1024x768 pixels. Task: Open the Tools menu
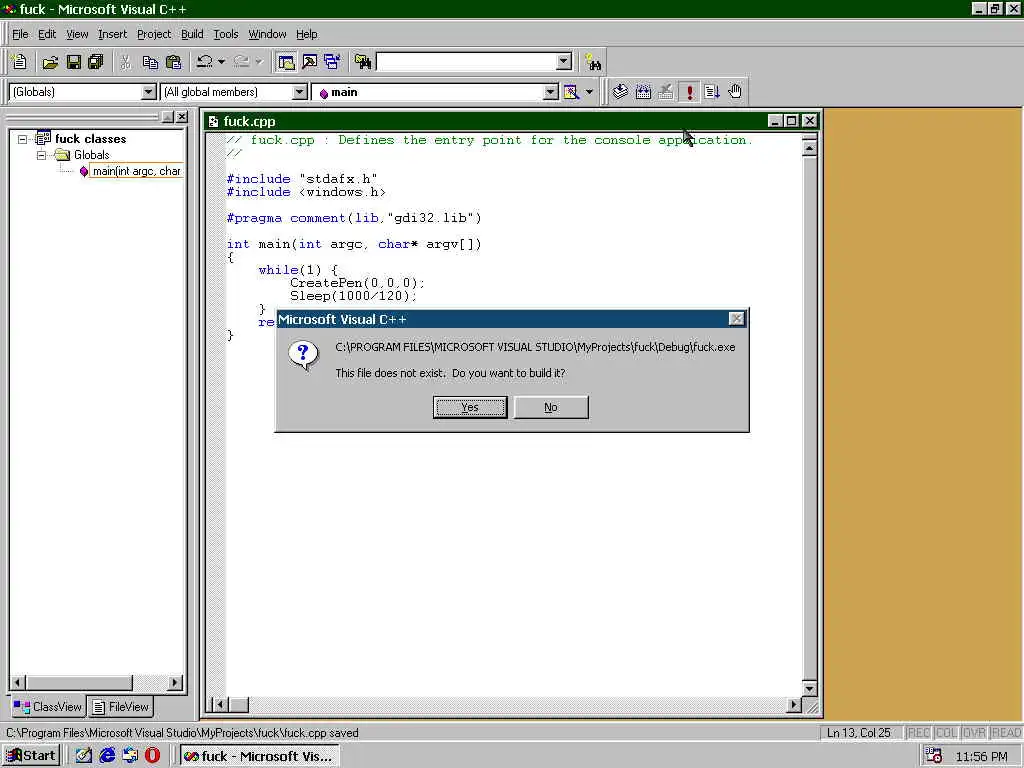pyautogui.click(x=226, y=34)
